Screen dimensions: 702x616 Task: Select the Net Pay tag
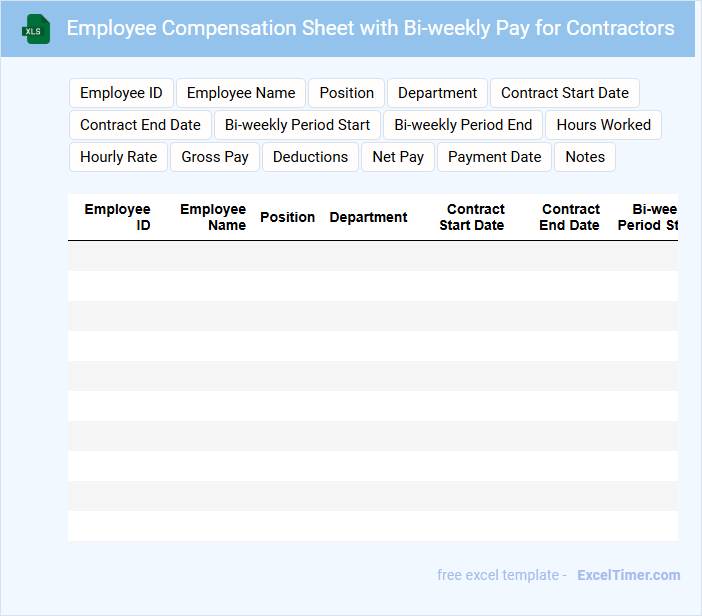click(398, 157)
